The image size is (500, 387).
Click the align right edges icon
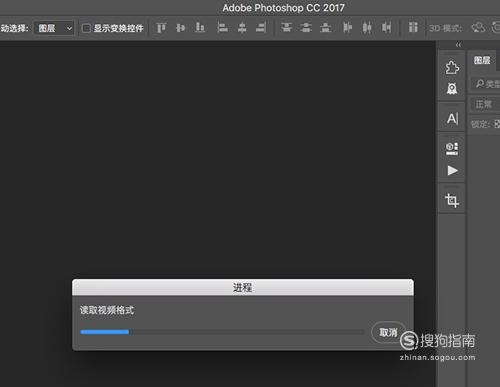[x=261, y=28]
